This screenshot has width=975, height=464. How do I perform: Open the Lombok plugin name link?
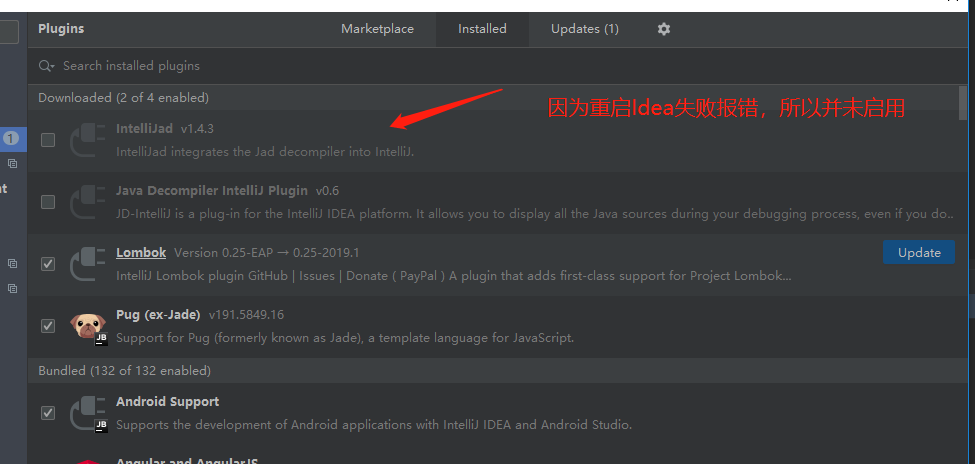tap(141, 253)
